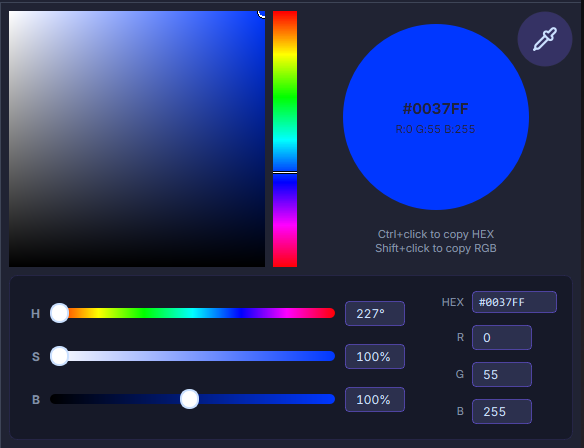The image size is (584, 448).
Task: Click the HEX input field #0037FF
Action: coord(514,302)
